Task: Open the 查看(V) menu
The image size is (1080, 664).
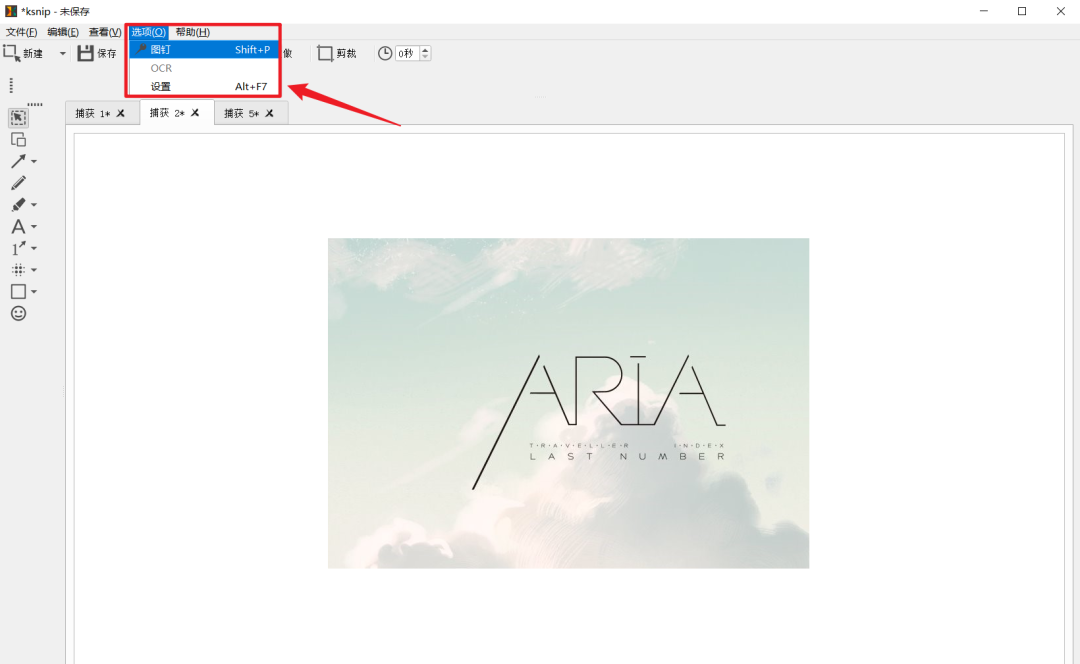Action: pyautogui.click(x=105, y=32)
